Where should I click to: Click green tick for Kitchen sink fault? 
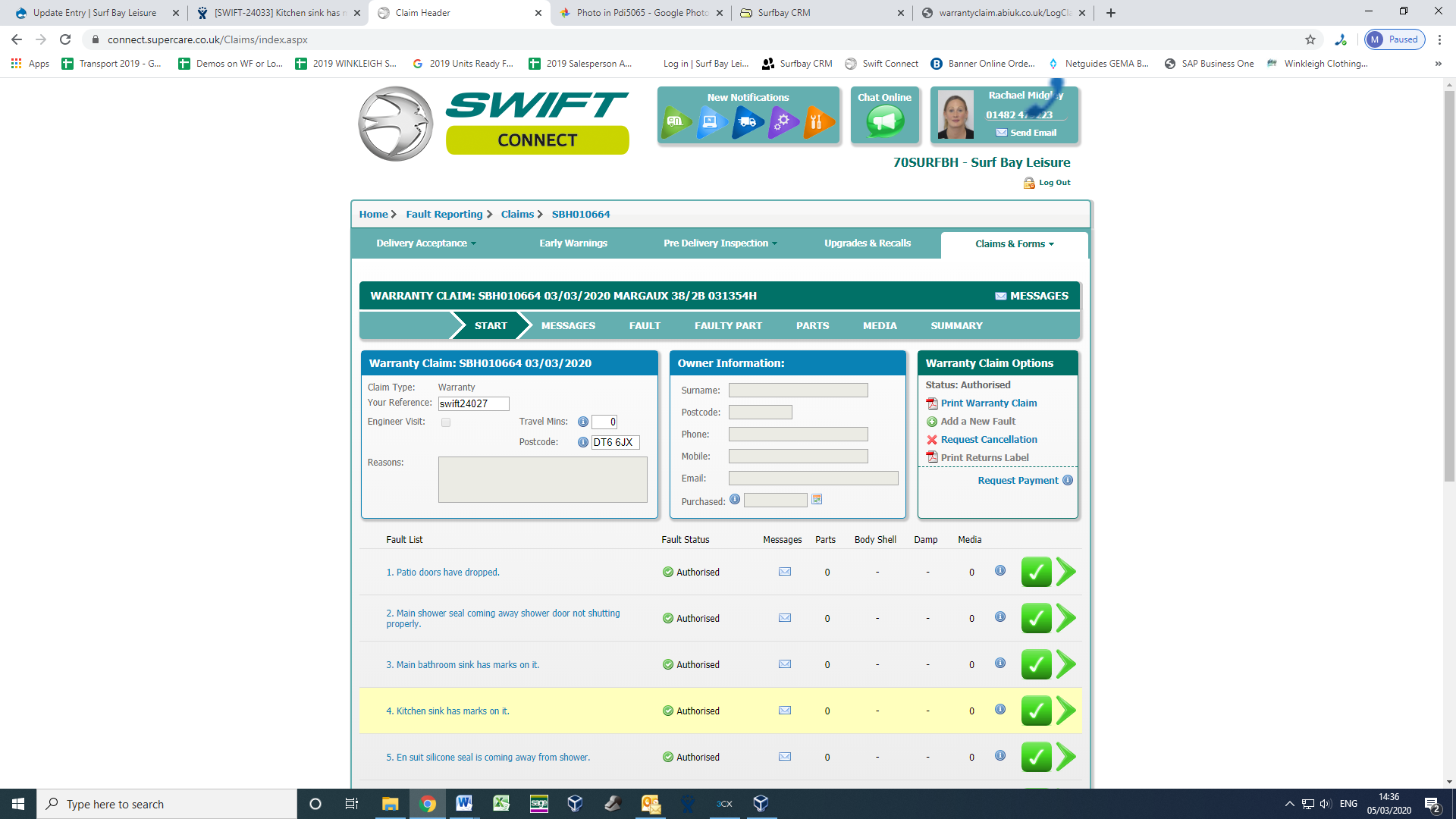[1036, 711]
